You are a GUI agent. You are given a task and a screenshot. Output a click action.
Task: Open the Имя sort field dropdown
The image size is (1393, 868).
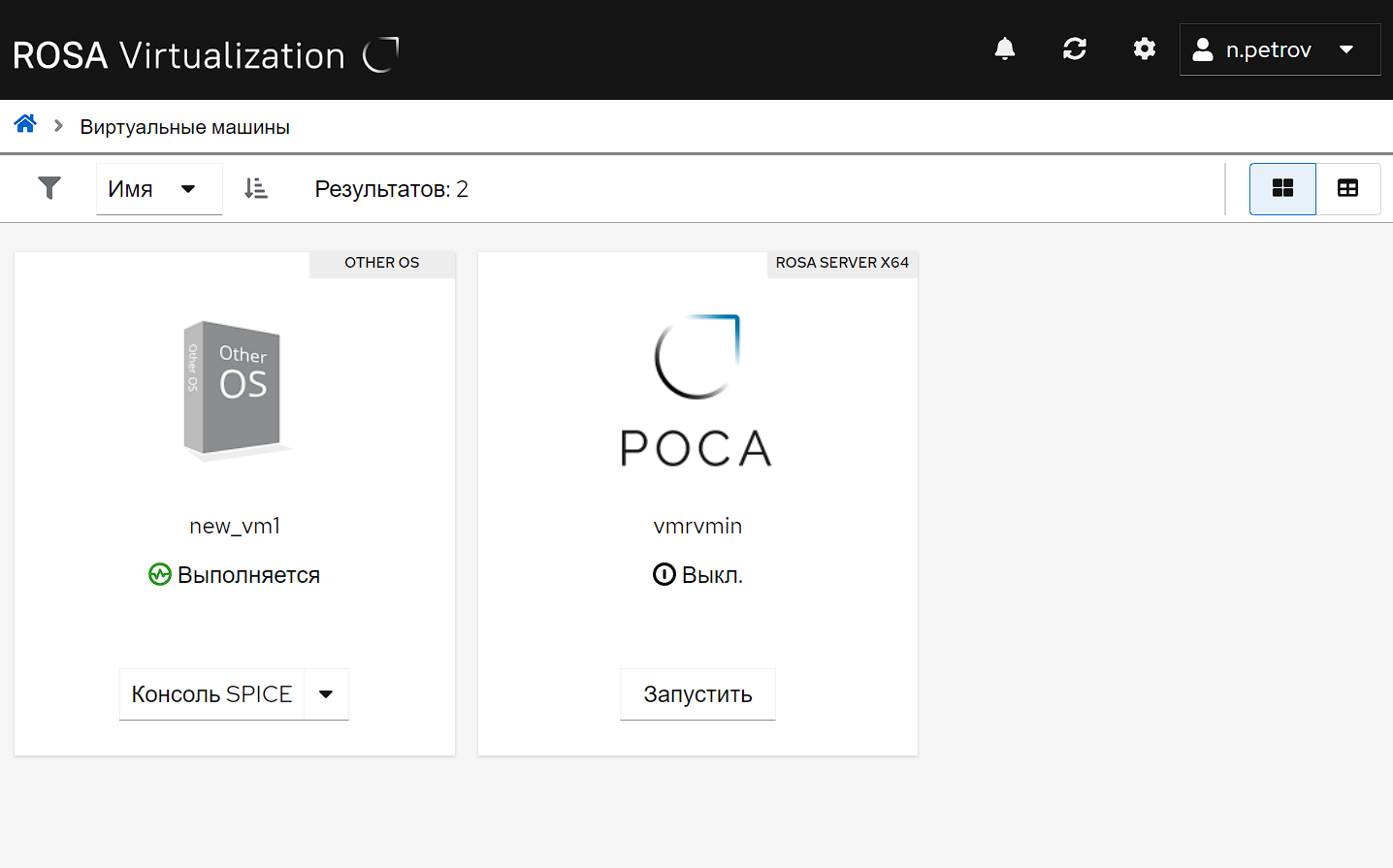(158, 189)
